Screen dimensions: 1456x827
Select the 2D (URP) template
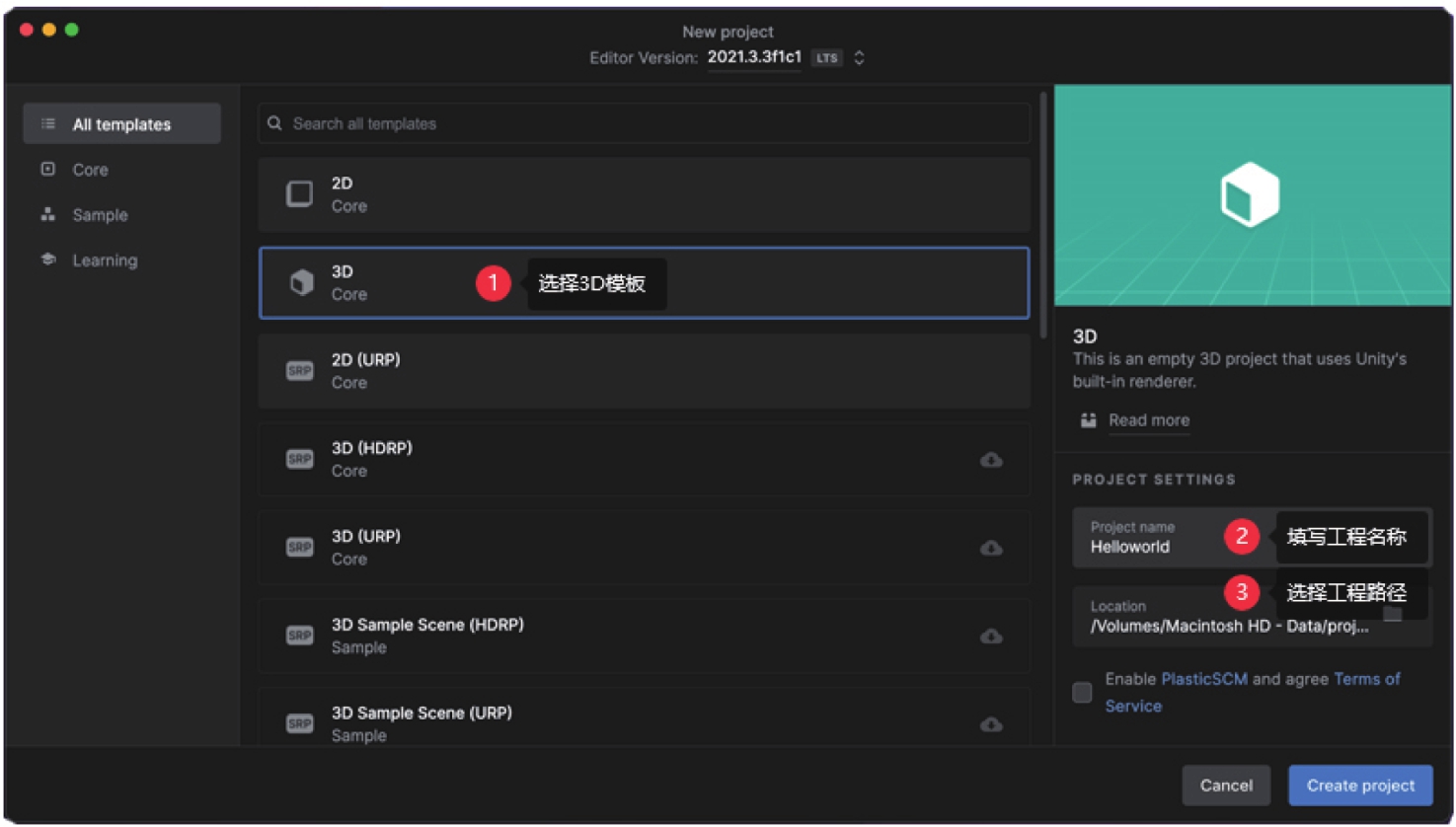pos(644,371)
